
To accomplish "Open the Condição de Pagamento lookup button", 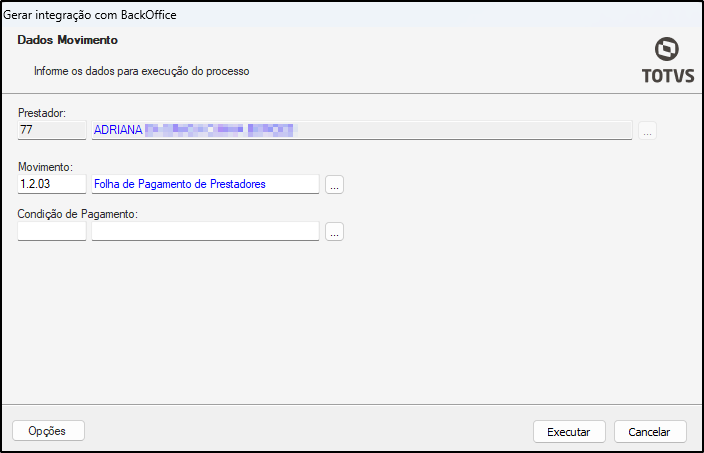I will pos(334,231).
